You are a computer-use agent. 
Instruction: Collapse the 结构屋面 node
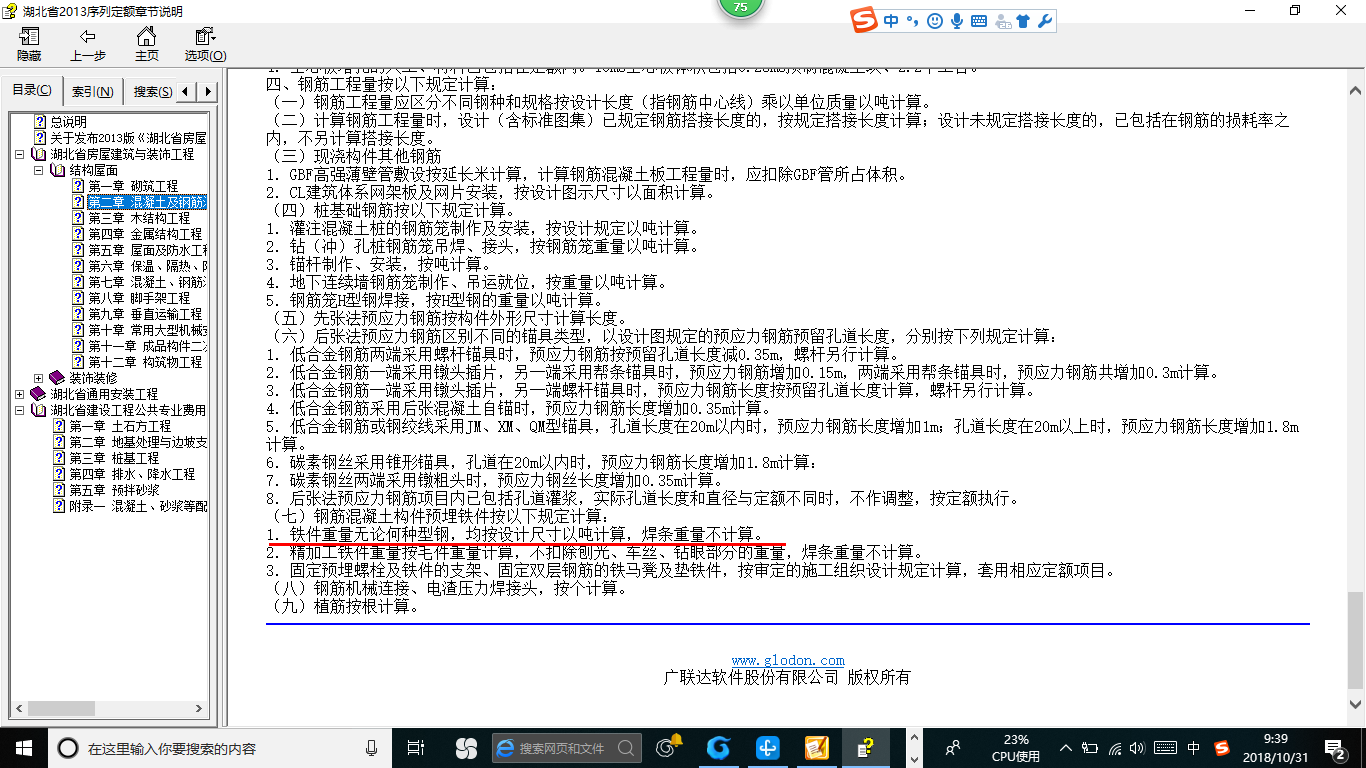[38, 170]
